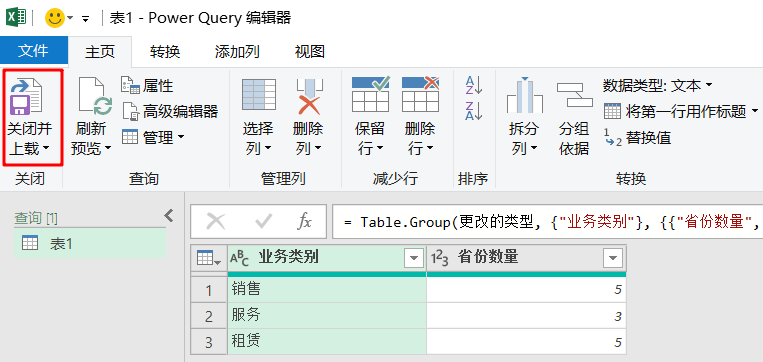Screen dimensions: 763x362
Task: Click the 123 number type icon
Action: coord(439,258)
